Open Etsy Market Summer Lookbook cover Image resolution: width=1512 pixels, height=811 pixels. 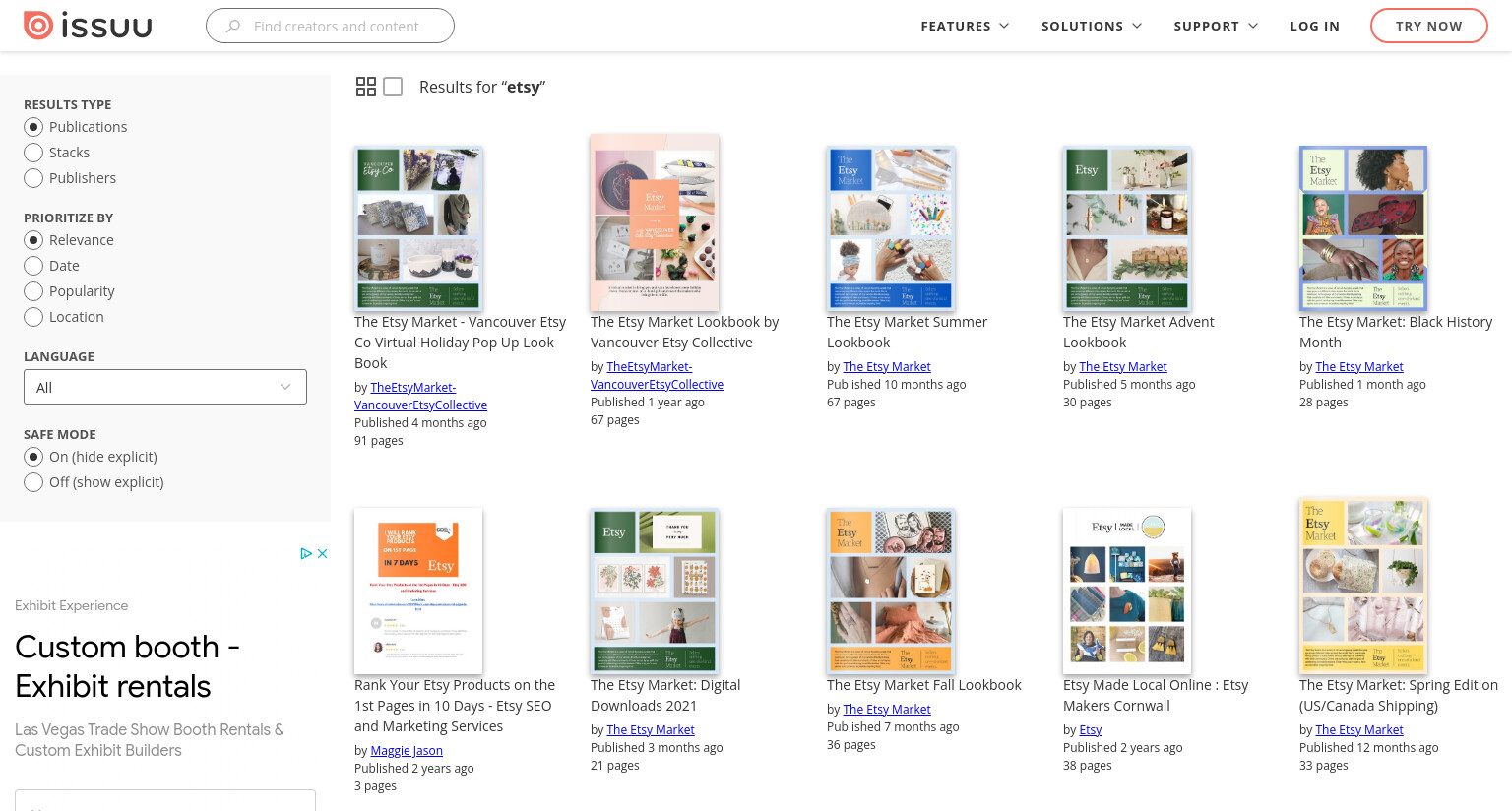coord(891,228)
